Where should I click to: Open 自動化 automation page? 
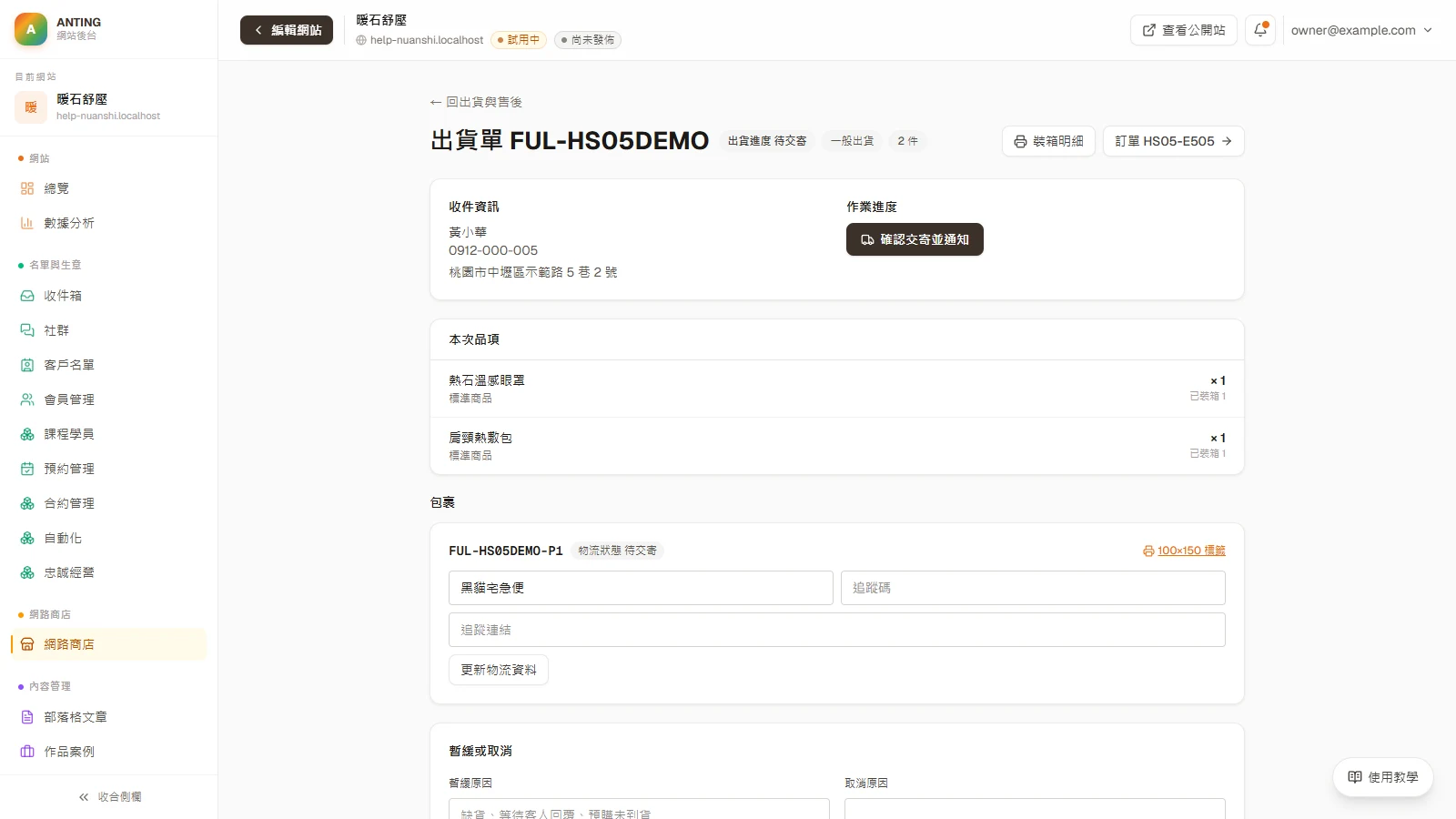point(109,538)
